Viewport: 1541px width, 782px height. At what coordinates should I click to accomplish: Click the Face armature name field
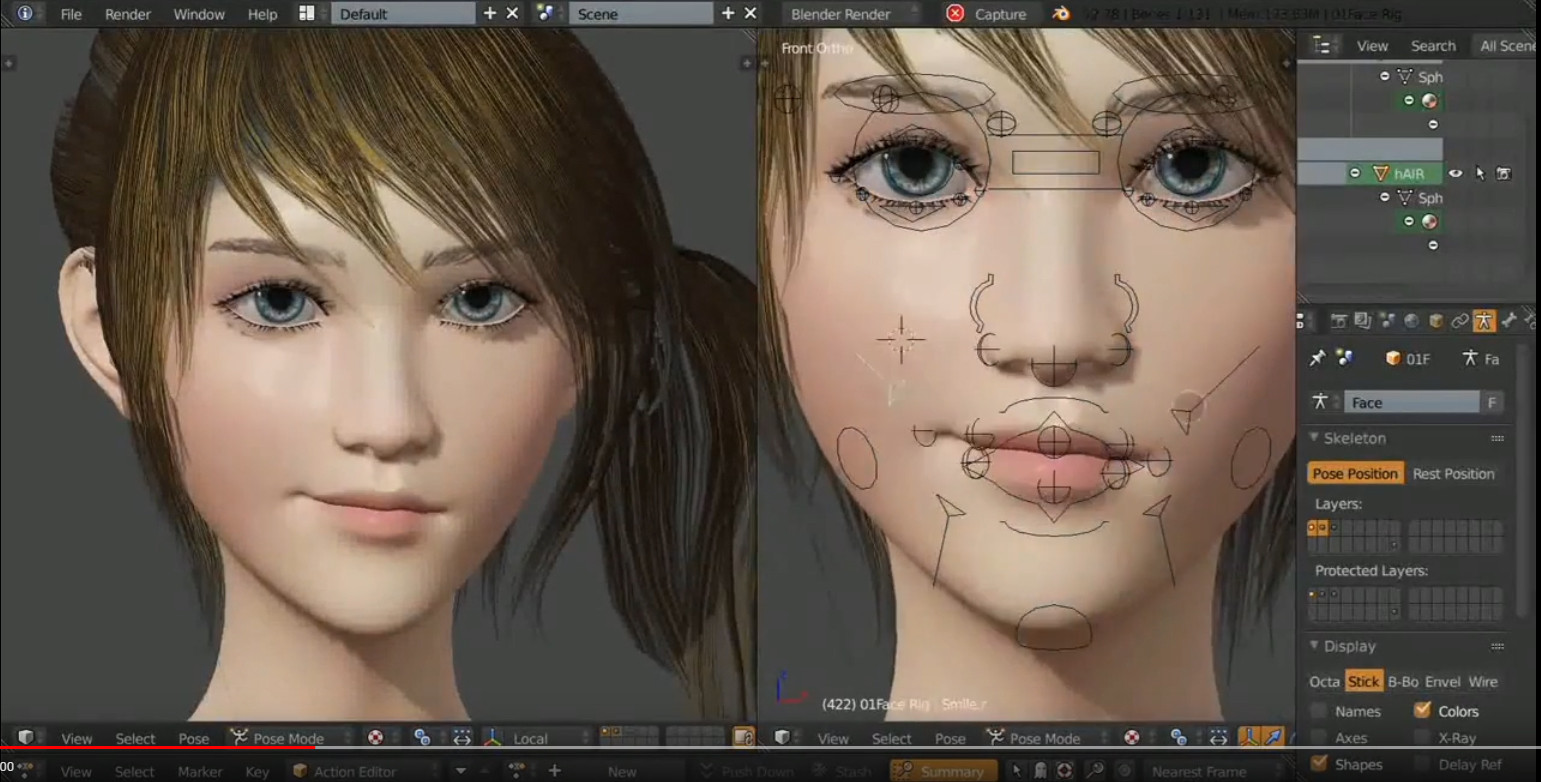point(1412,401)
